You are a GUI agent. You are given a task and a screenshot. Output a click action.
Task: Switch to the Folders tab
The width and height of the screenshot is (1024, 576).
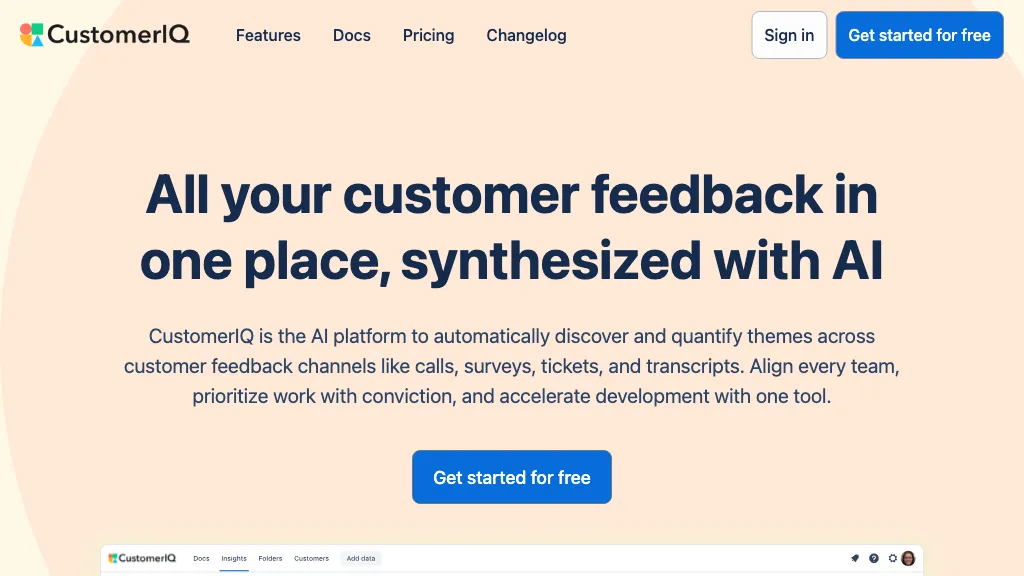(x=270, y=558)
